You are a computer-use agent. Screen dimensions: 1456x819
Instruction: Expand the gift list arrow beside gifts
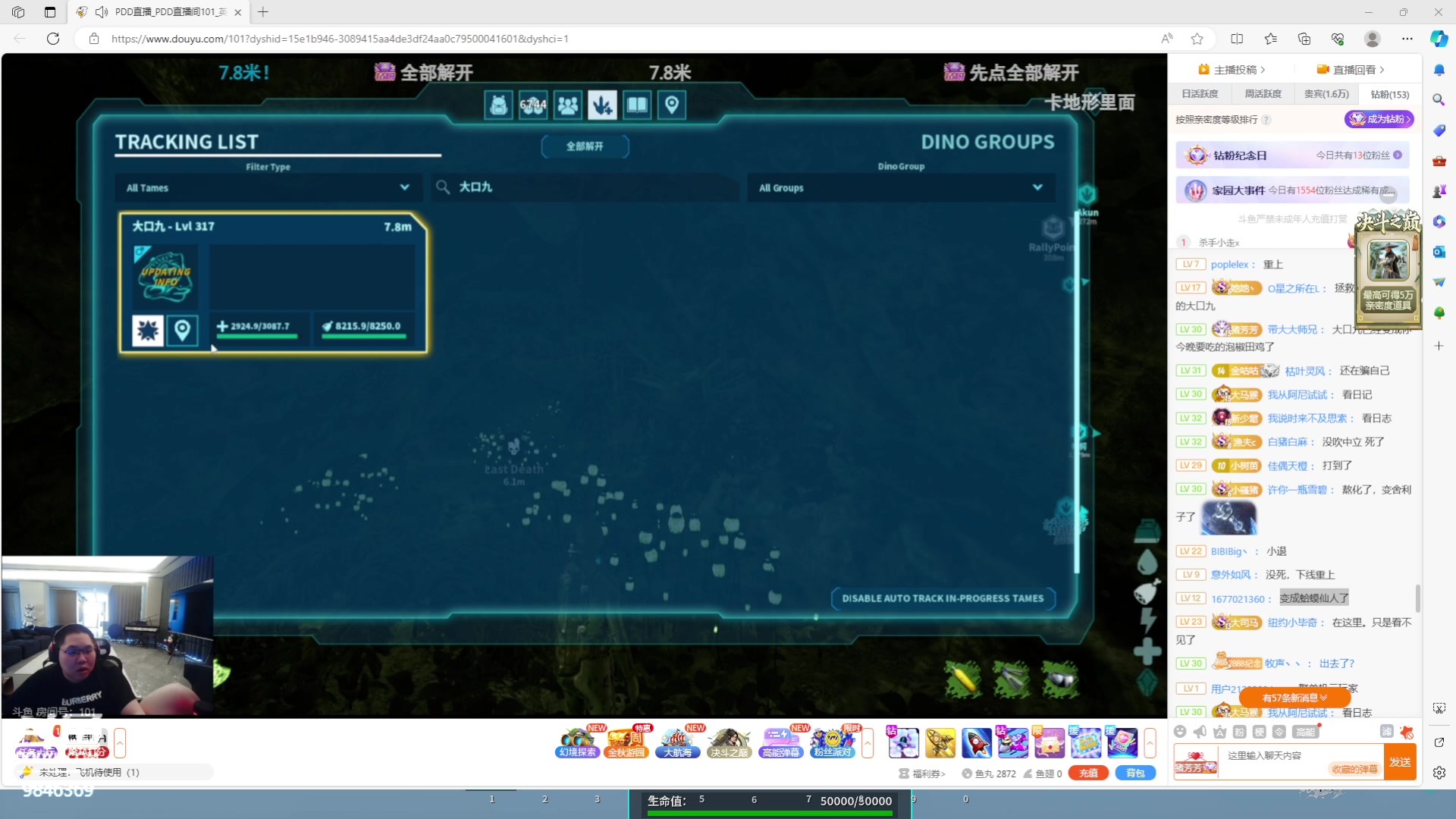pyautogui.click(x=1150, y=743)
